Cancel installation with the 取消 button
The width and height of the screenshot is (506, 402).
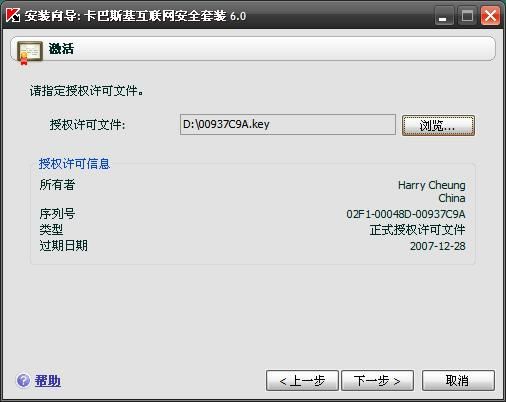coord(458,380)
